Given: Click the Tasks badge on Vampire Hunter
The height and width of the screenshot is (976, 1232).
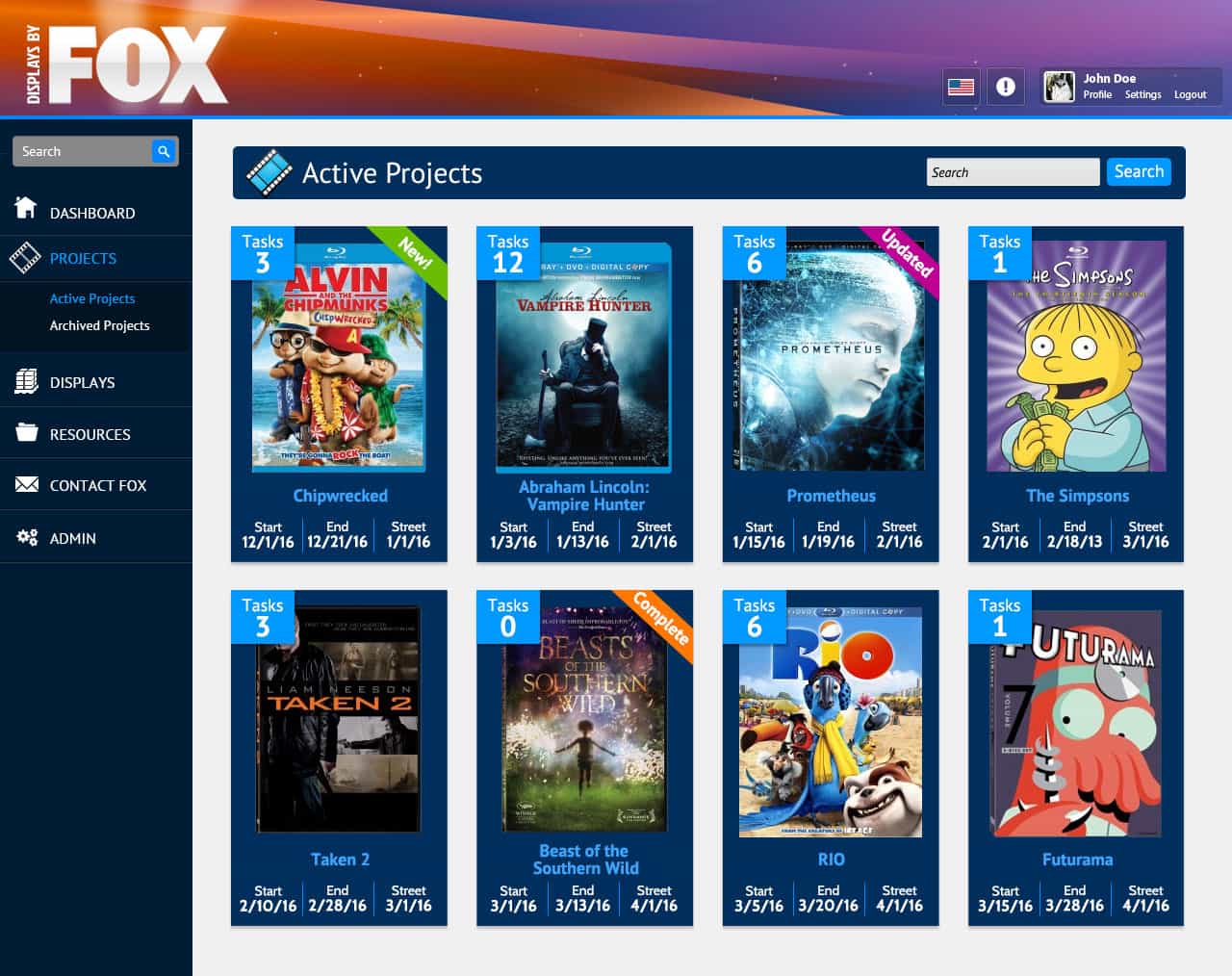Looking at the screenshot, I should 507,252.
